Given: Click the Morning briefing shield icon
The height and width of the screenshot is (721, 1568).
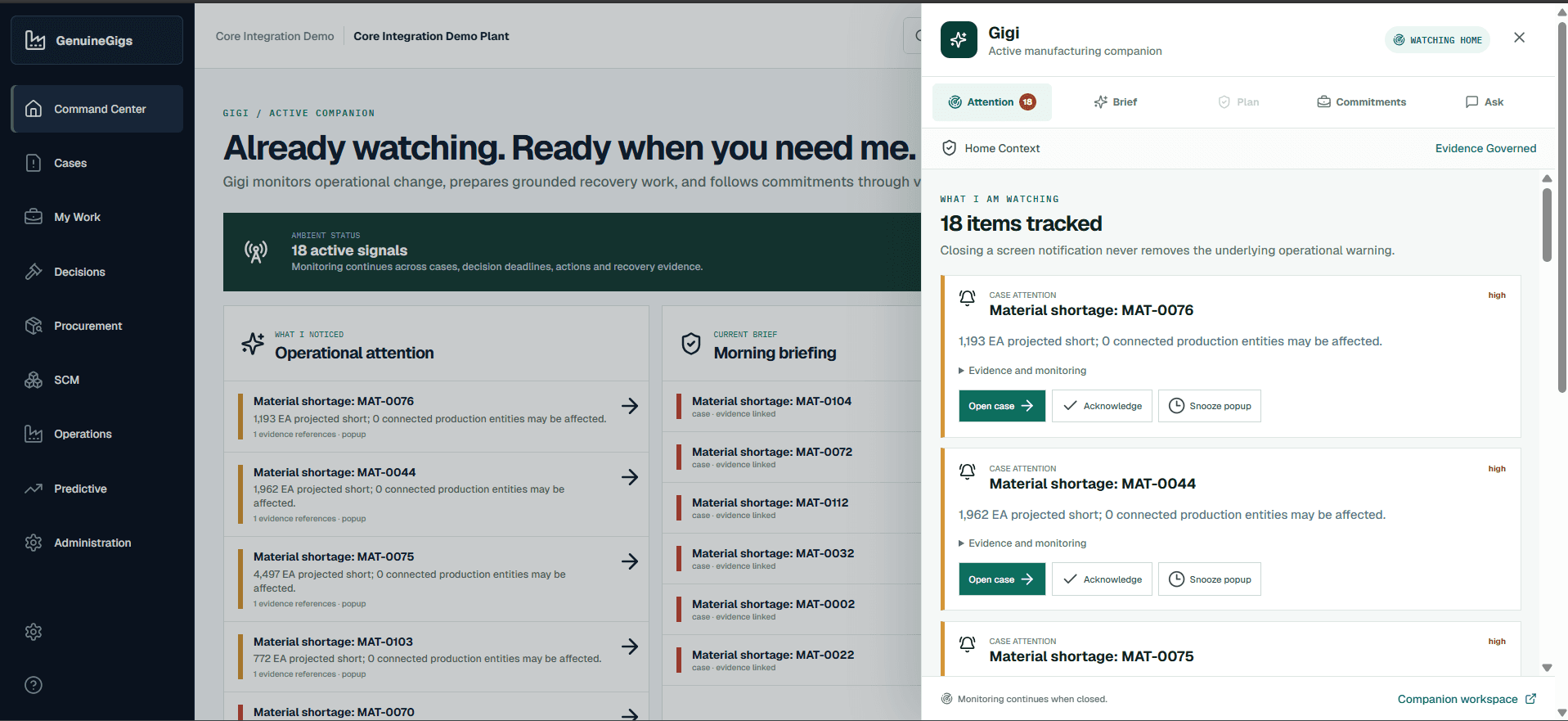Looking at the screenshot, I should 691,344.
